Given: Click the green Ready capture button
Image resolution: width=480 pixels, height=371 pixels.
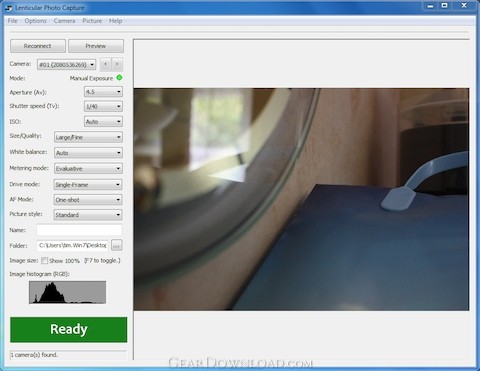Looking at the screenshot, I should [69, 329].
